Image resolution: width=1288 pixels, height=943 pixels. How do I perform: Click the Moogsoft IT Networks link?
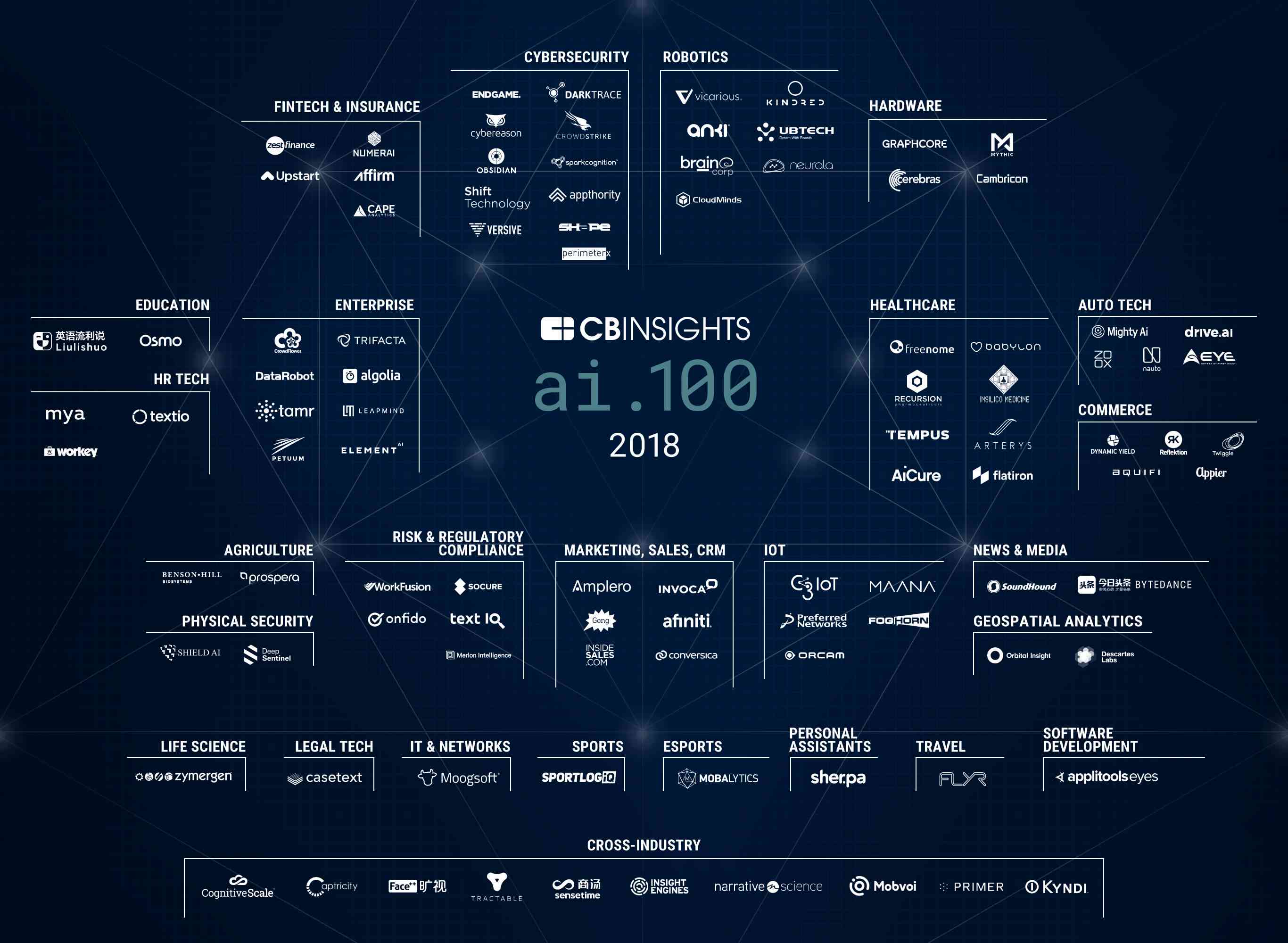pos(463,776)
